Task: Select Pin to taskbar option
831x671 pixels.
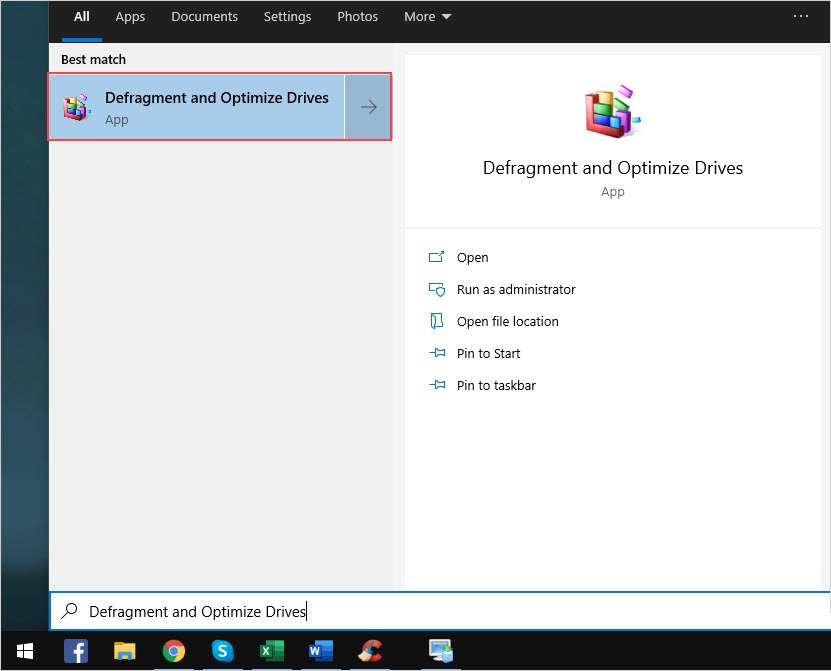Action: [495, 386]
